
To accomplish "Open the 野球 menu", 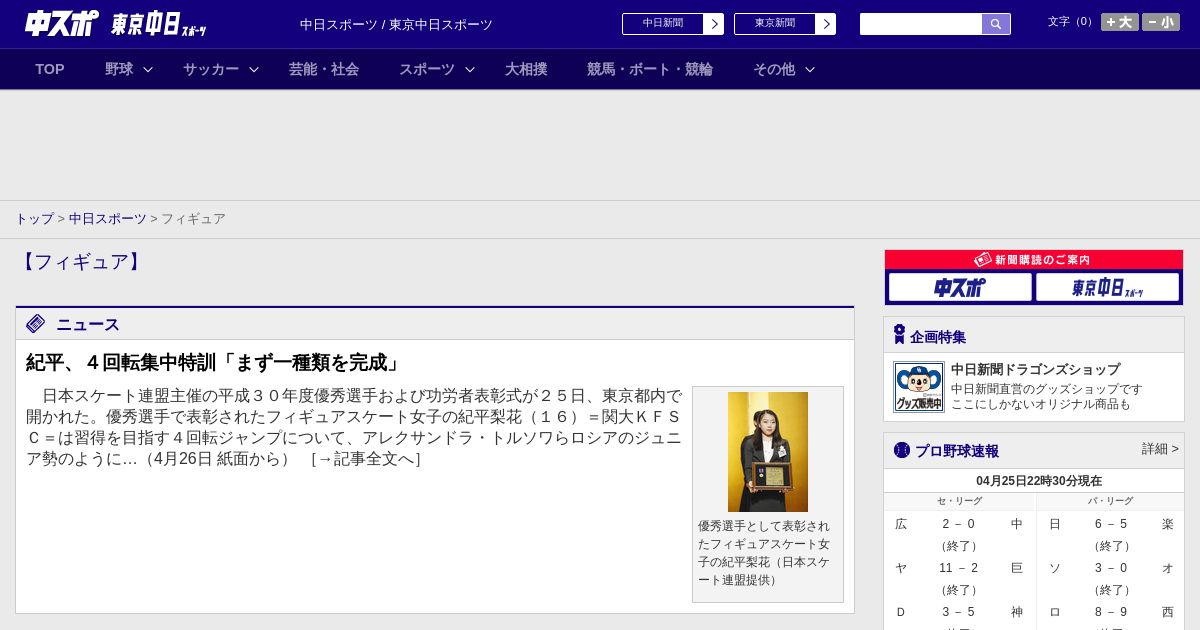I will tap(119, 69).
